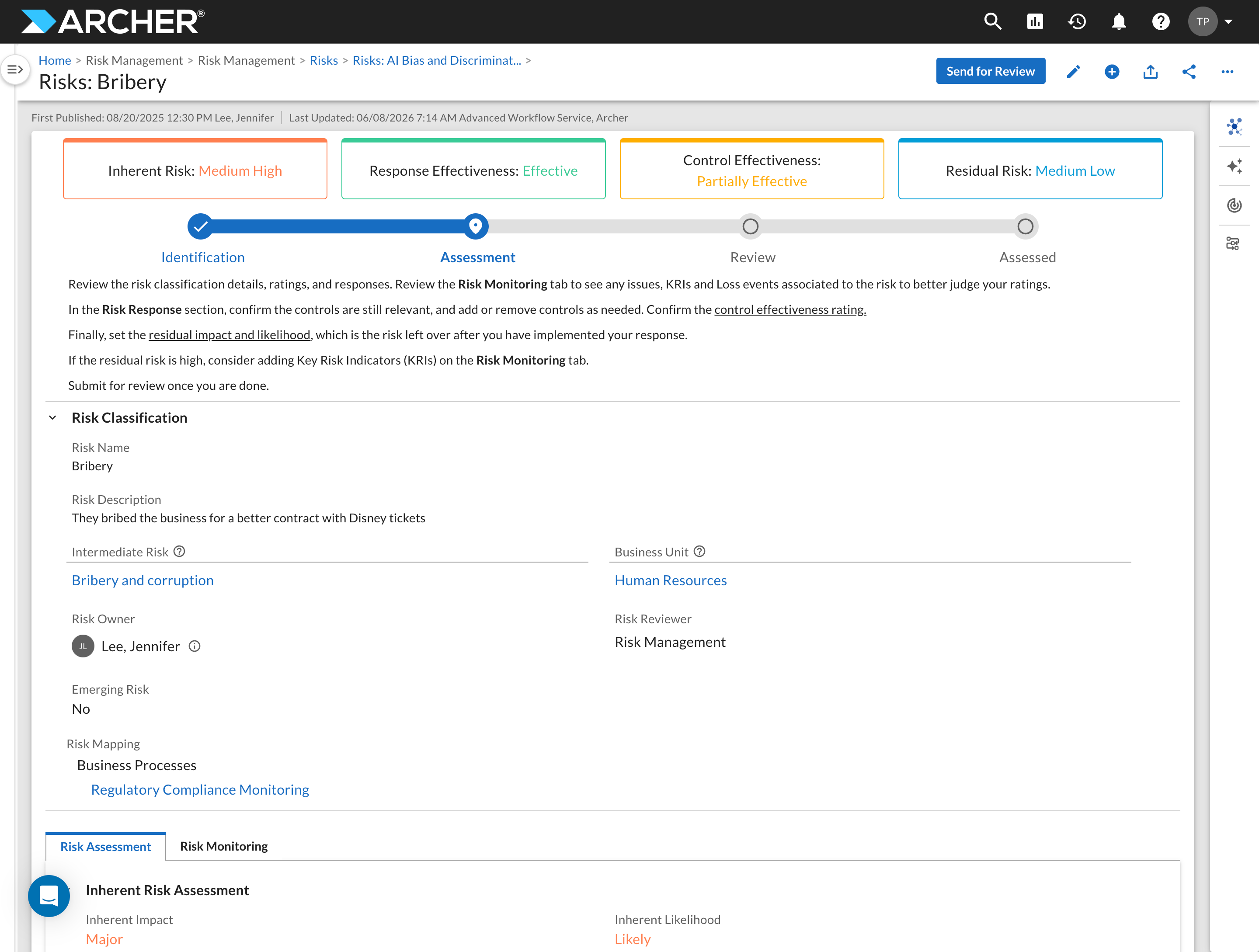Open the reports dashboard icon

[1035, 21]
